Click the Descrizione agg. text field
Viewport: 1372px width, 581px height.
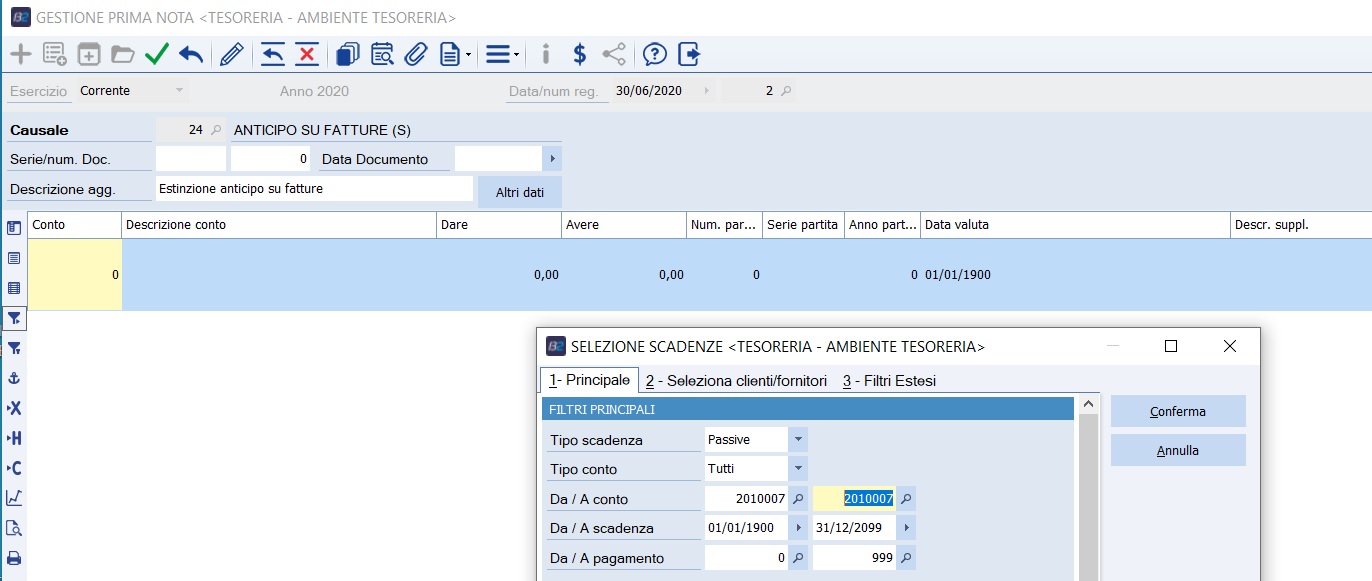[x=314, y=189]
